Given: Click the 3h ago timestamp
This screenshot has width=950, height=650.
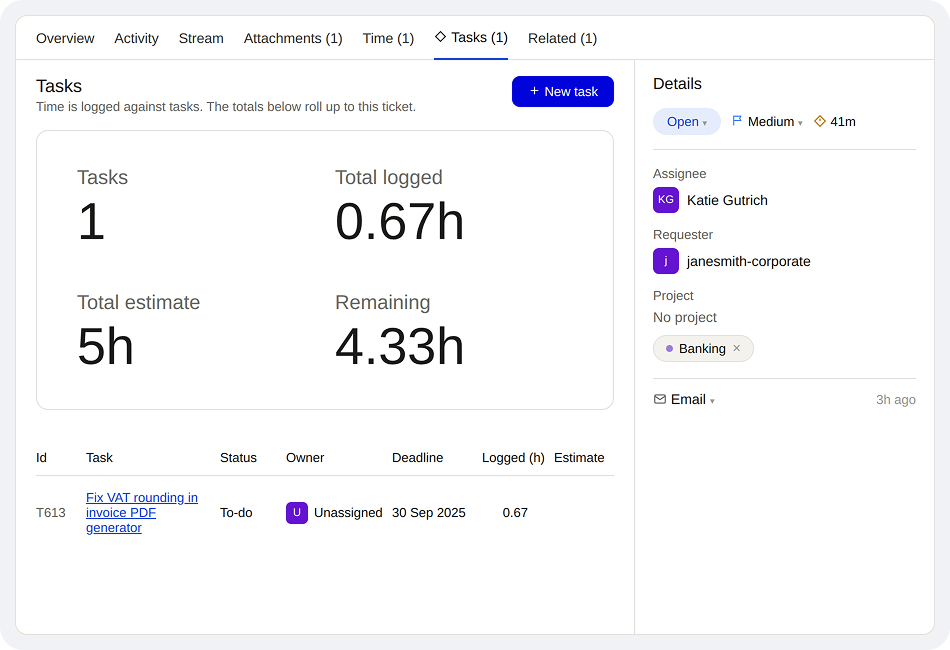Looking at the screenshot, I should (895, 400).
